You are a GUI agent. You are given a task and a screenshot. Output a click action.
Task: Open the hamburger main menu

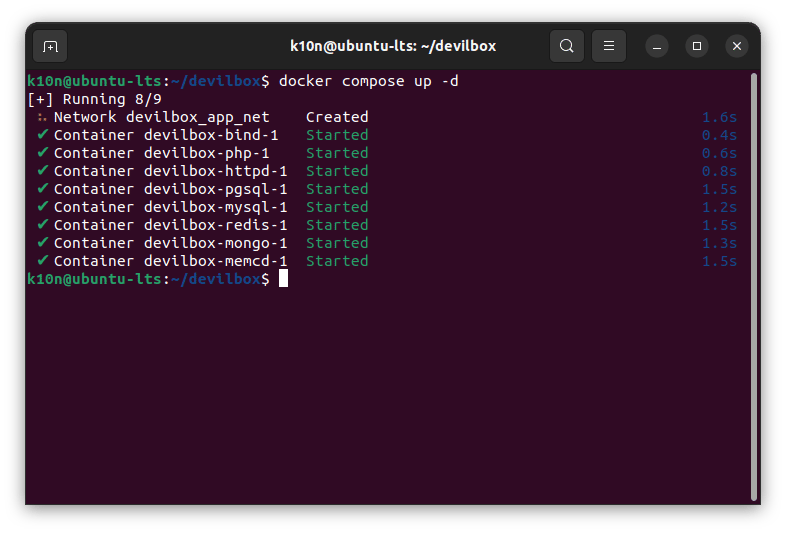click(x=609, y=46)
